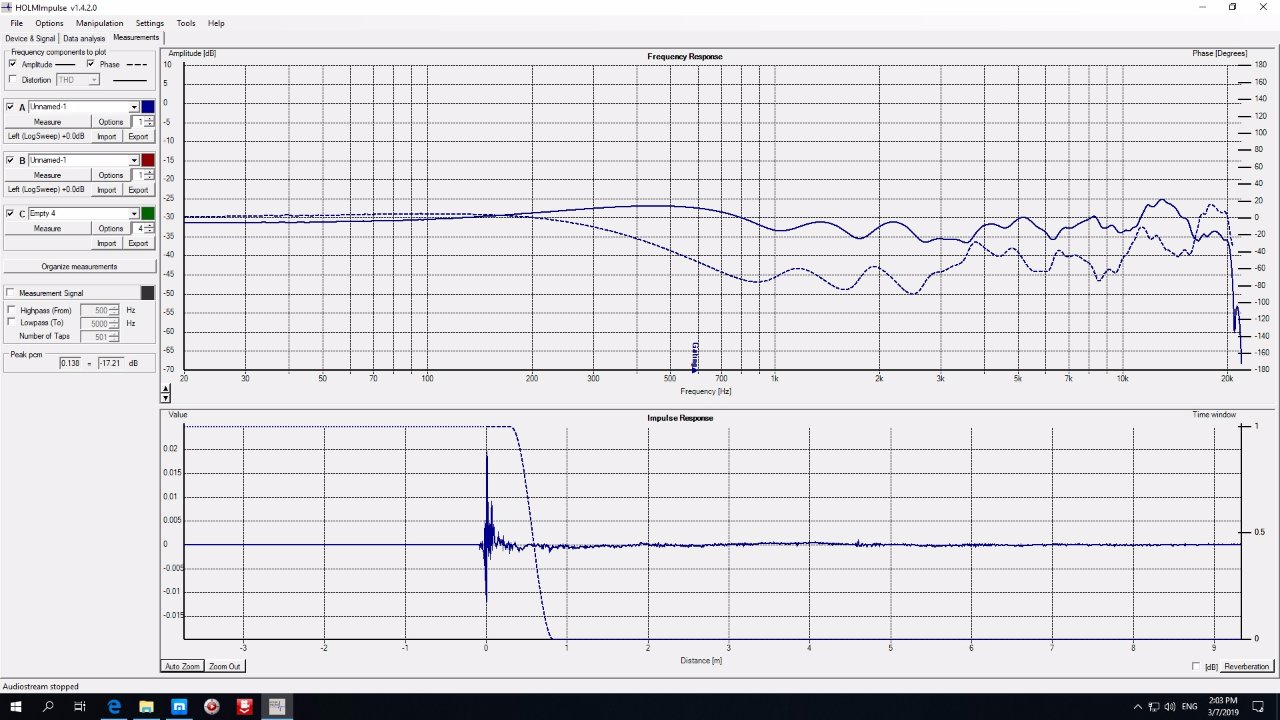Viewport: 1280px width, 720px height.
Task: Click the Zoom Out button
Action: click(225, 666)
